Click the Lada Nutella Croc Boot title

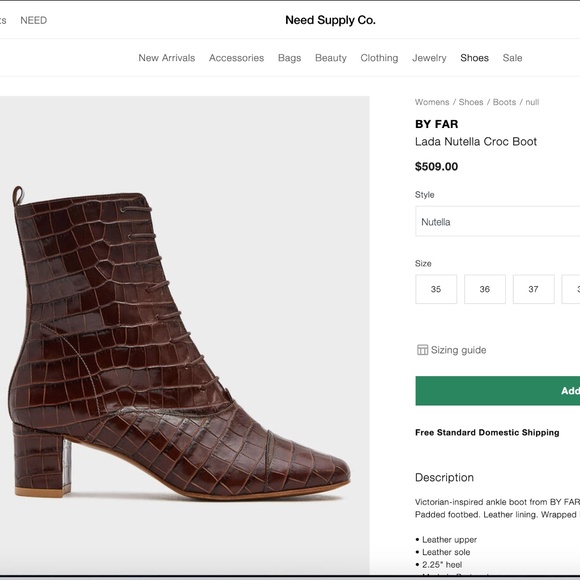[x=476, y=142]
